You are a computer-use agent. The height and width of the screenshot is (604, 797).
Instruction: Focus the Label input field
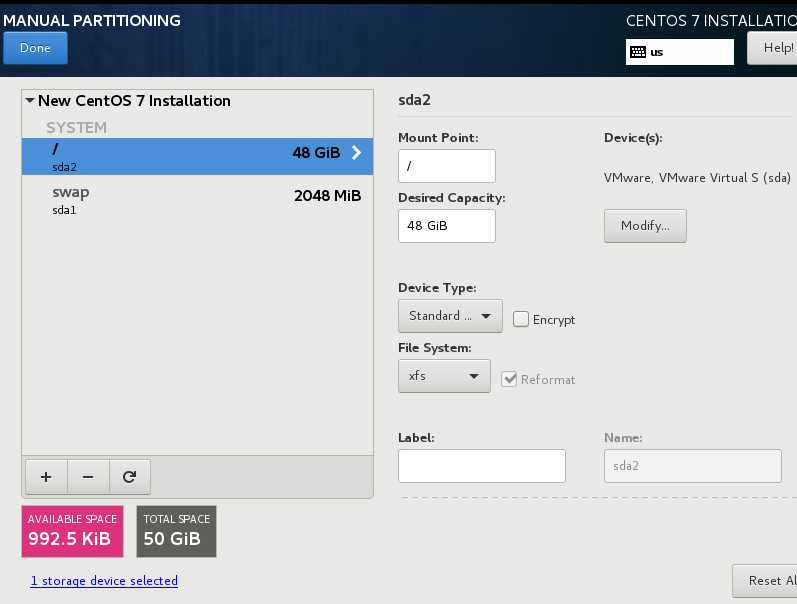pyautogui.click(x=482, y=466)
